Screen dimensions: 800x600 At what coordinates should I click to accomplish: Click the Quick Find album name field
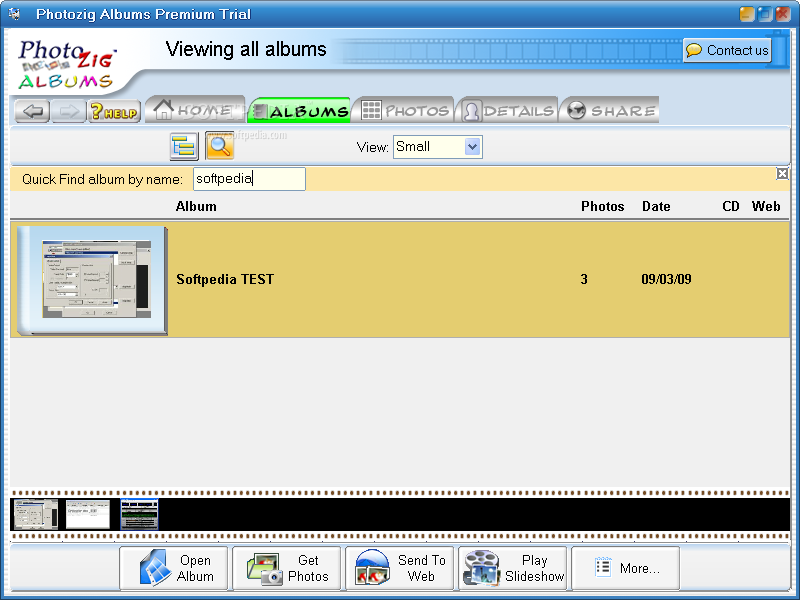tap(249, 179)
